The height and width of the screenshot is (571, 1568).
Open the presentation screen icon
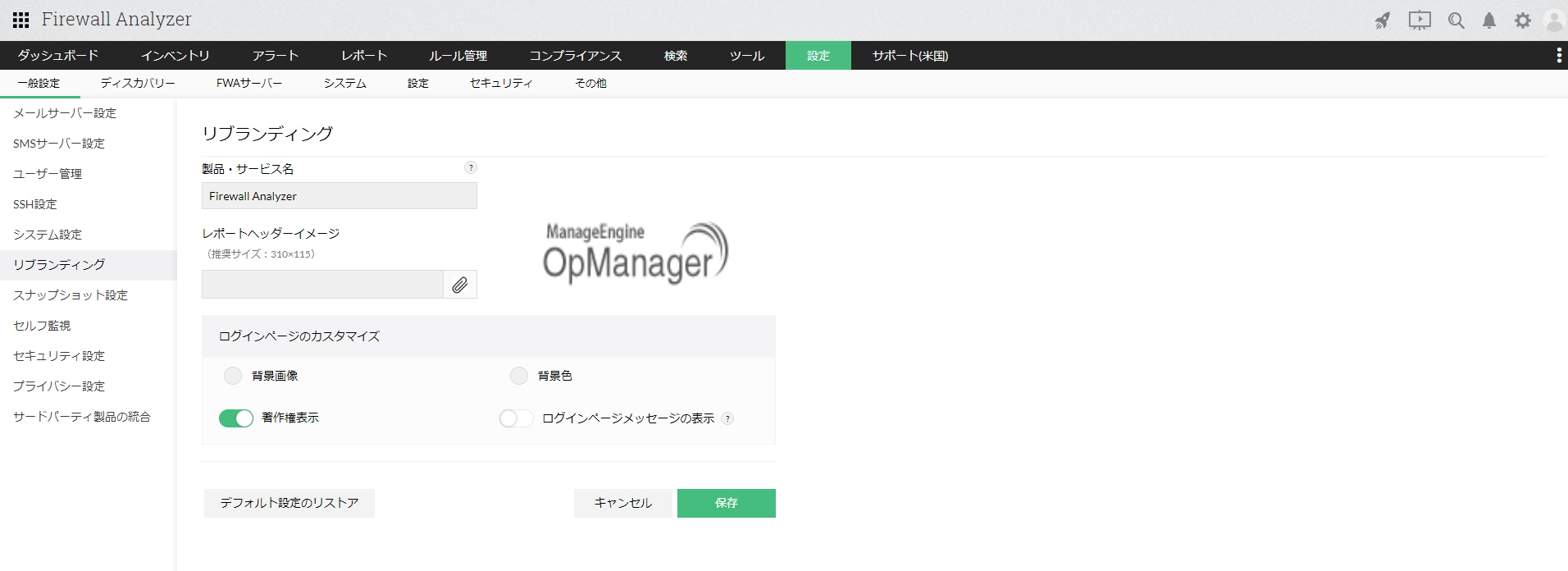(x=1420, y=21)
